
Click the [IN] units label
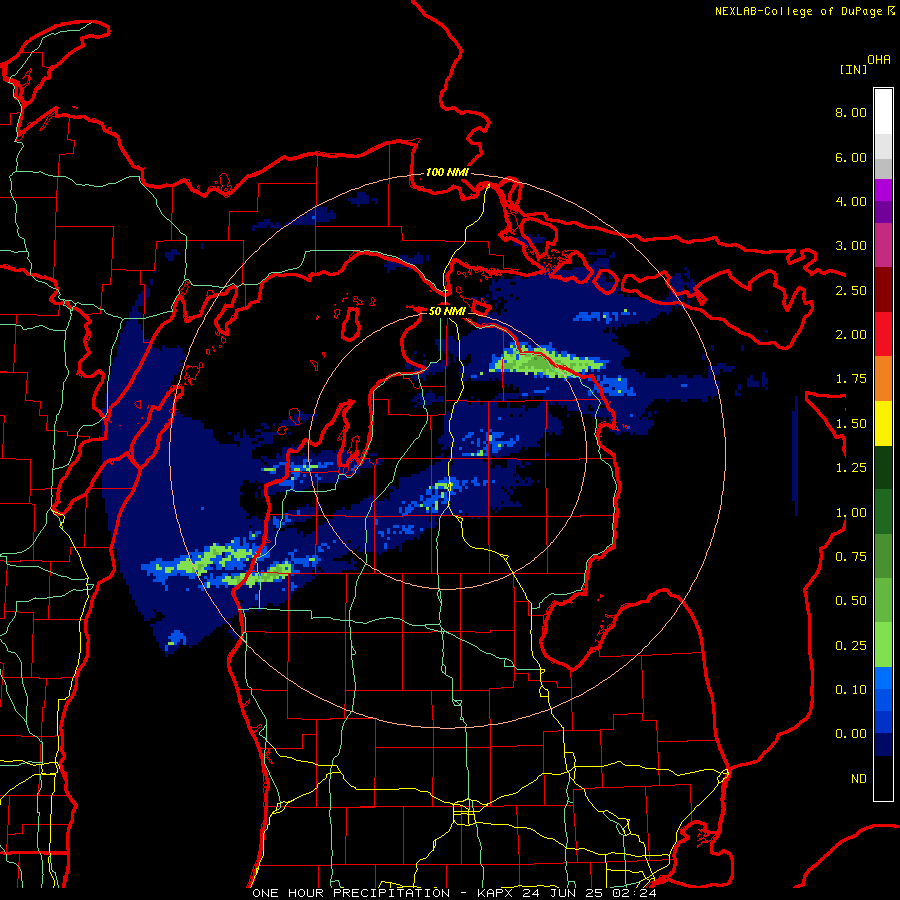[x=853, y=69]
